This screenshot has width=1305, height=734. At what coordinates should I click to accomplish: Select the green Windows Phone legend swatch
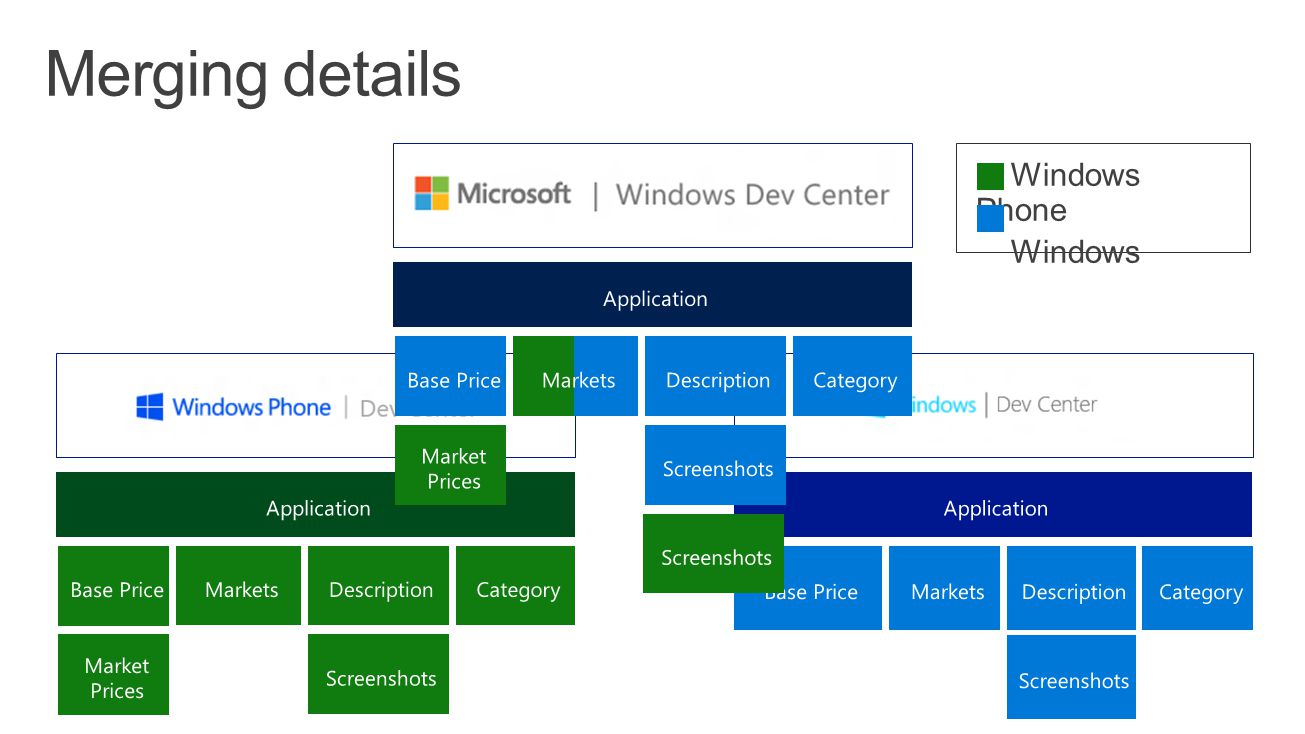(990, 177)
